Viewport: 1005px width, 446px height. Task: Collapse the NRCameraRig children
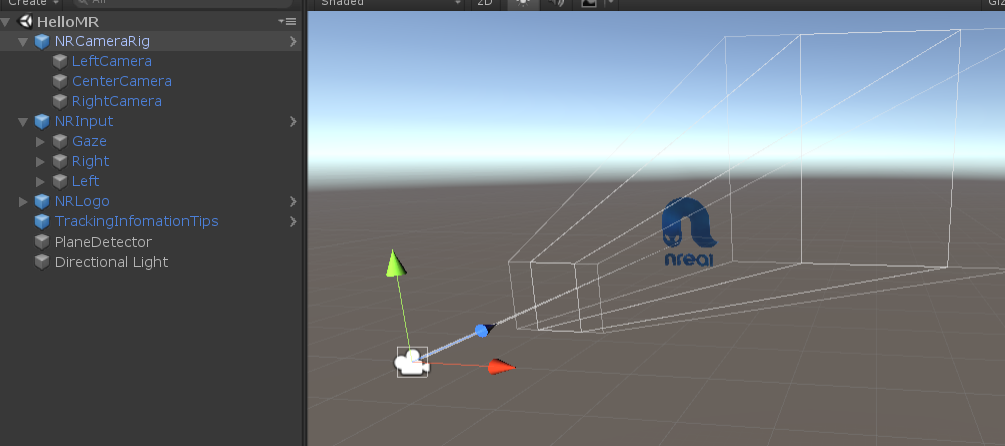click(23, 42)
